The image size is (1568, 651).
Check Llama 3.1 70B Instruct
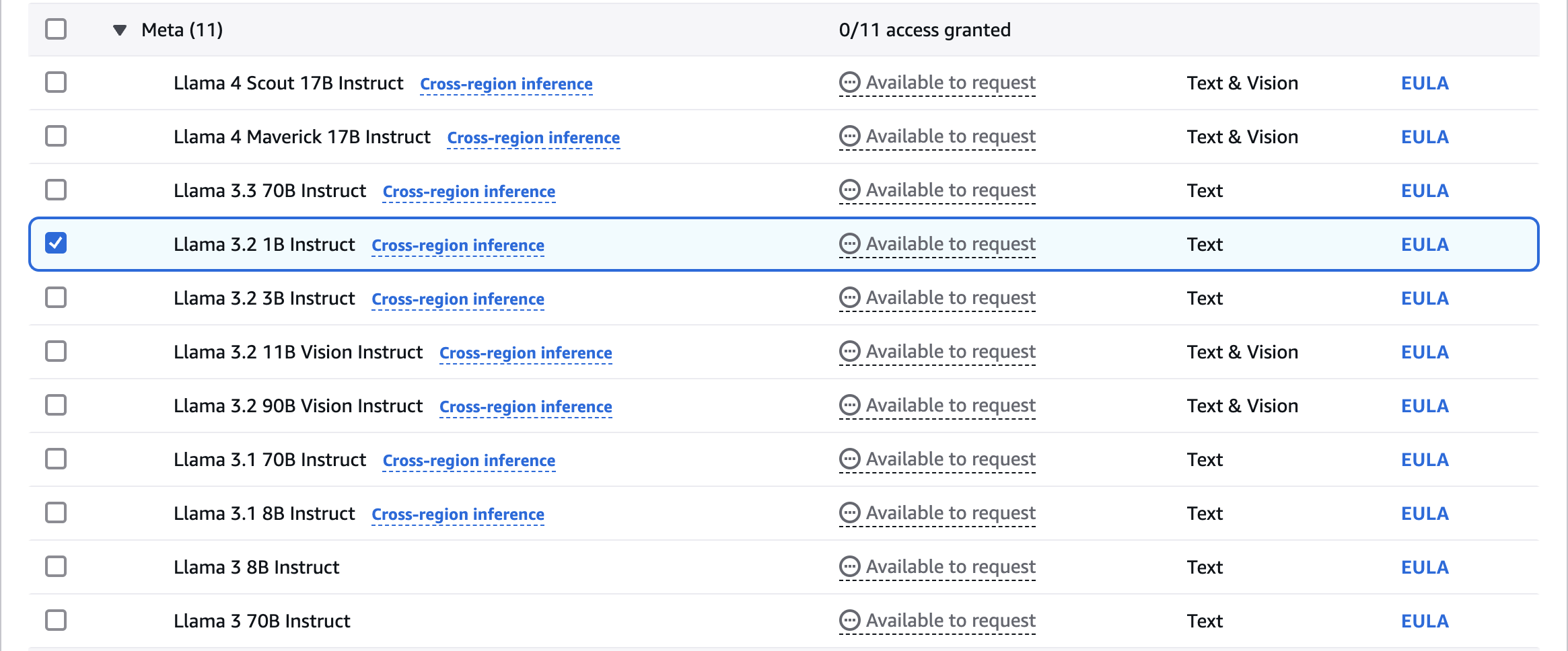[56, 459]
